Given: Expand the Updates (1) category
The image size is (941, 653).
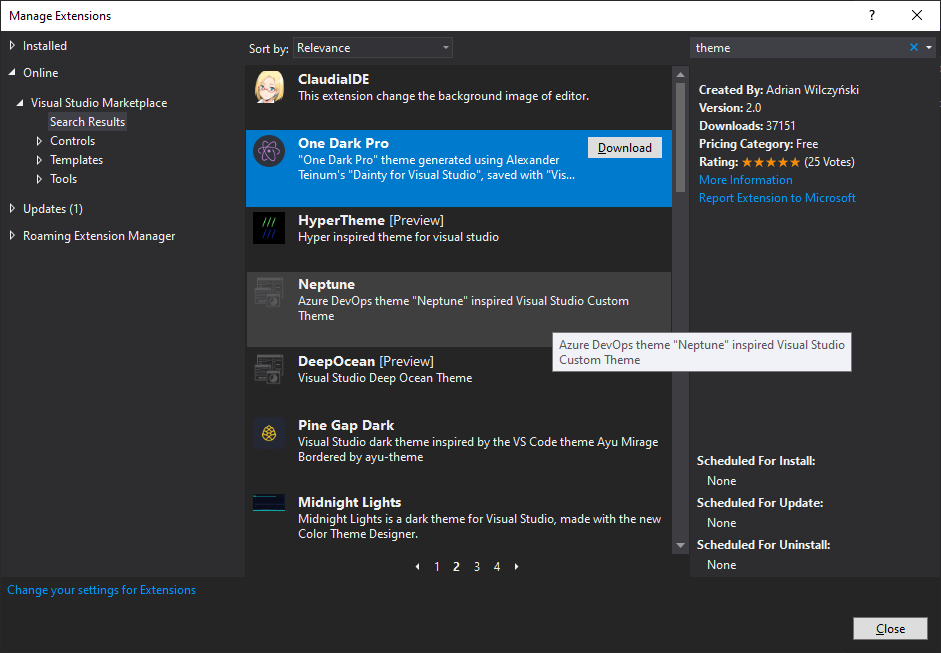Looking at the screenshot, I should coord(12,208).
